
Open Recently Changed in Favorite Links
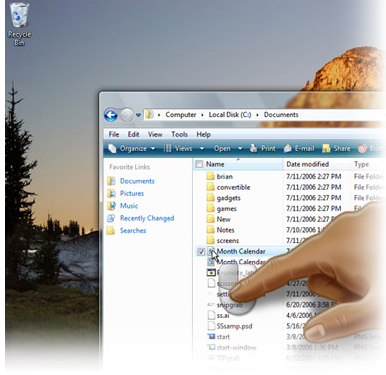point(147,218)
